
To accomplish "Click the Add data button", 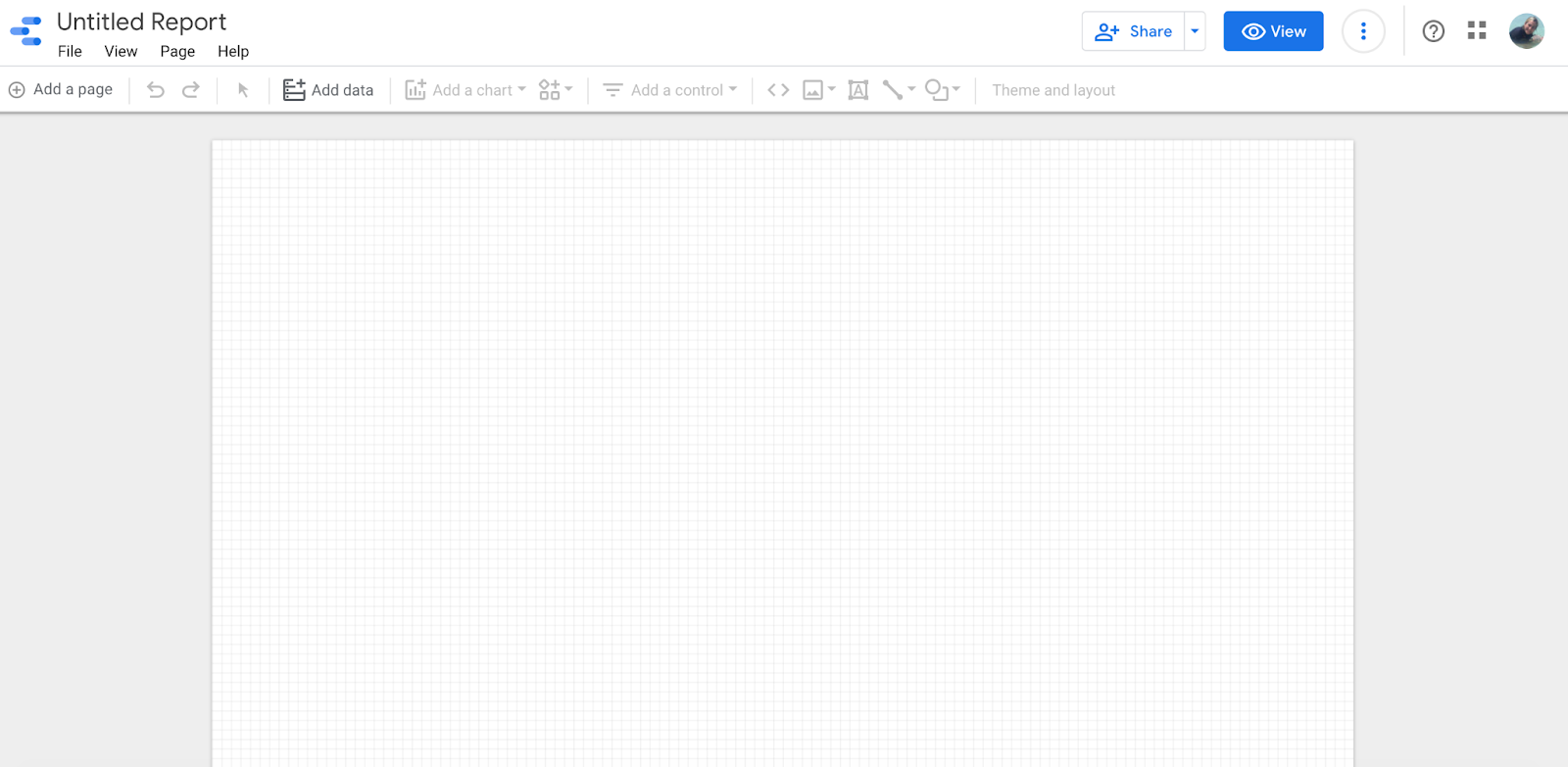I will (x=328, y=90).
